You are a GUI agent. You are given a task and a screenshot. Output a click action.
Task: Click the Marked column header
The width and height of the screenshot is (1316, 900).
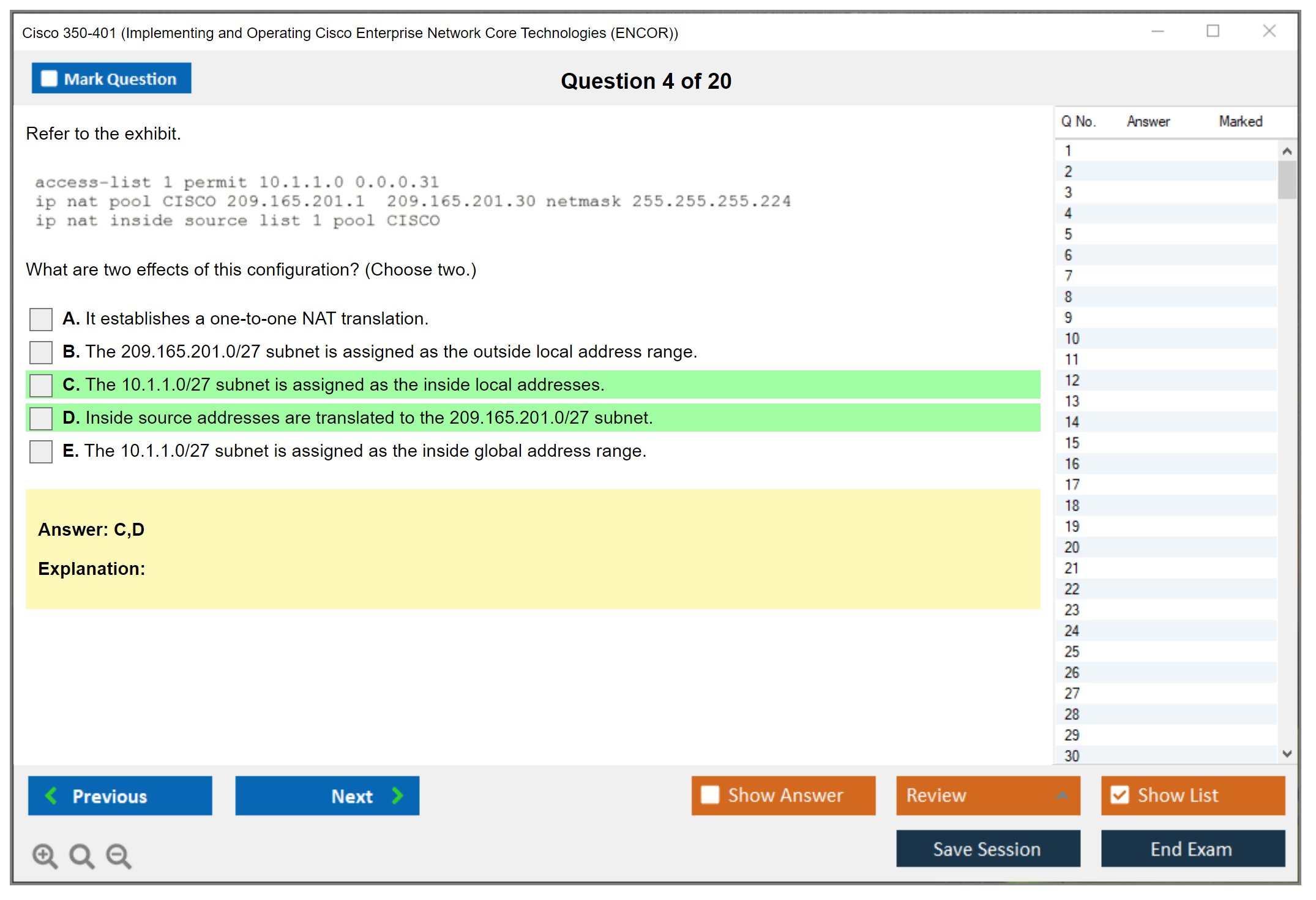point(1240,121)
